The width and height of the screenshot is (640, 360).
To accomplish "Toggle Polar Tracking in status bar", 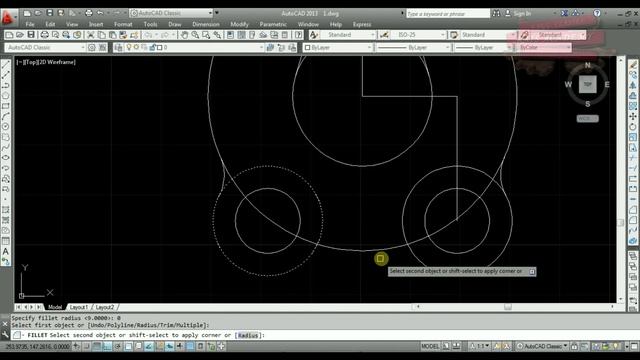I will (x=118, y=347).
